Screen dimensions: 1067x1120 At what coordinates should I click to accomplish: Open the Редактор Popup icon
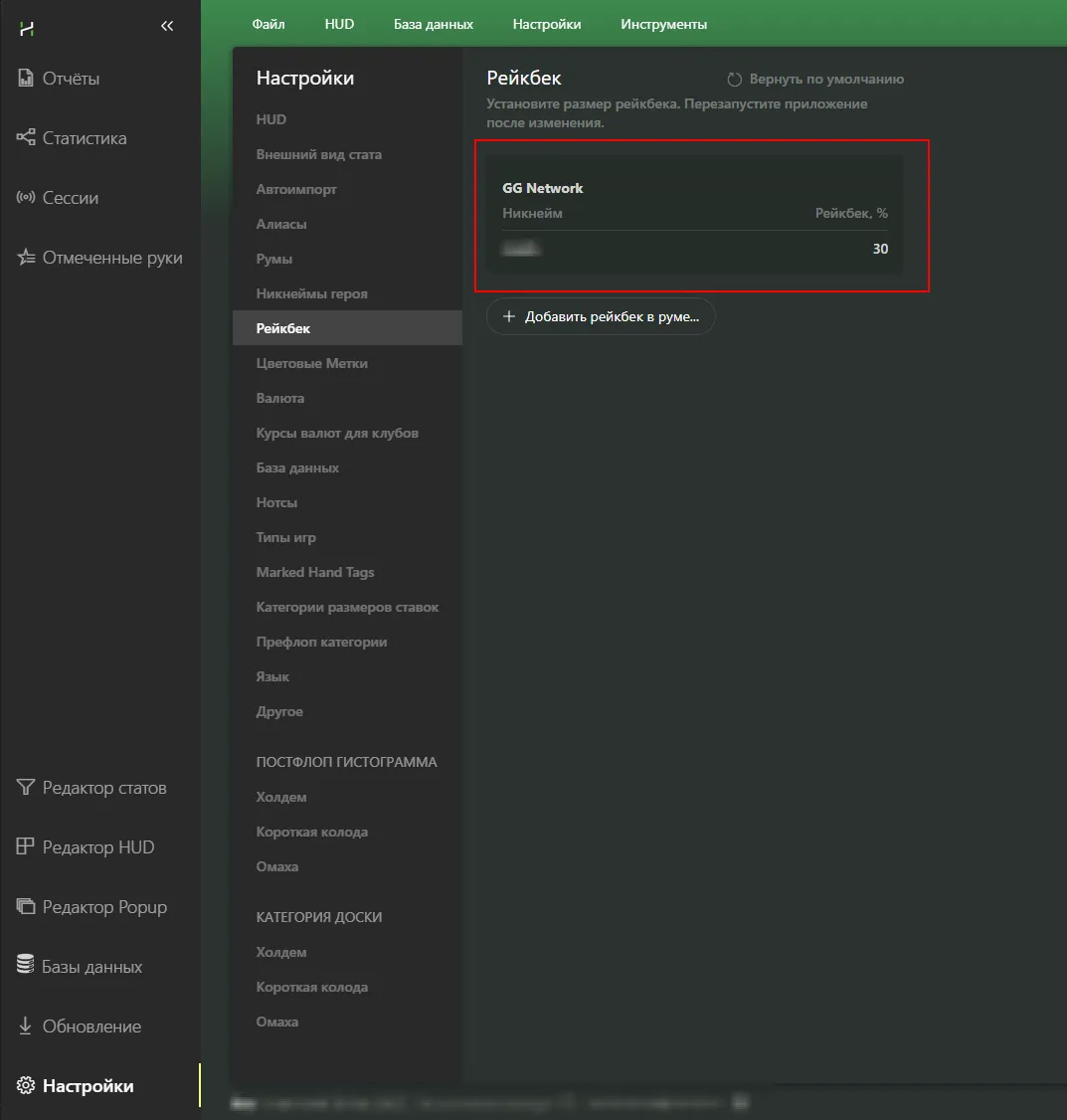26,907
